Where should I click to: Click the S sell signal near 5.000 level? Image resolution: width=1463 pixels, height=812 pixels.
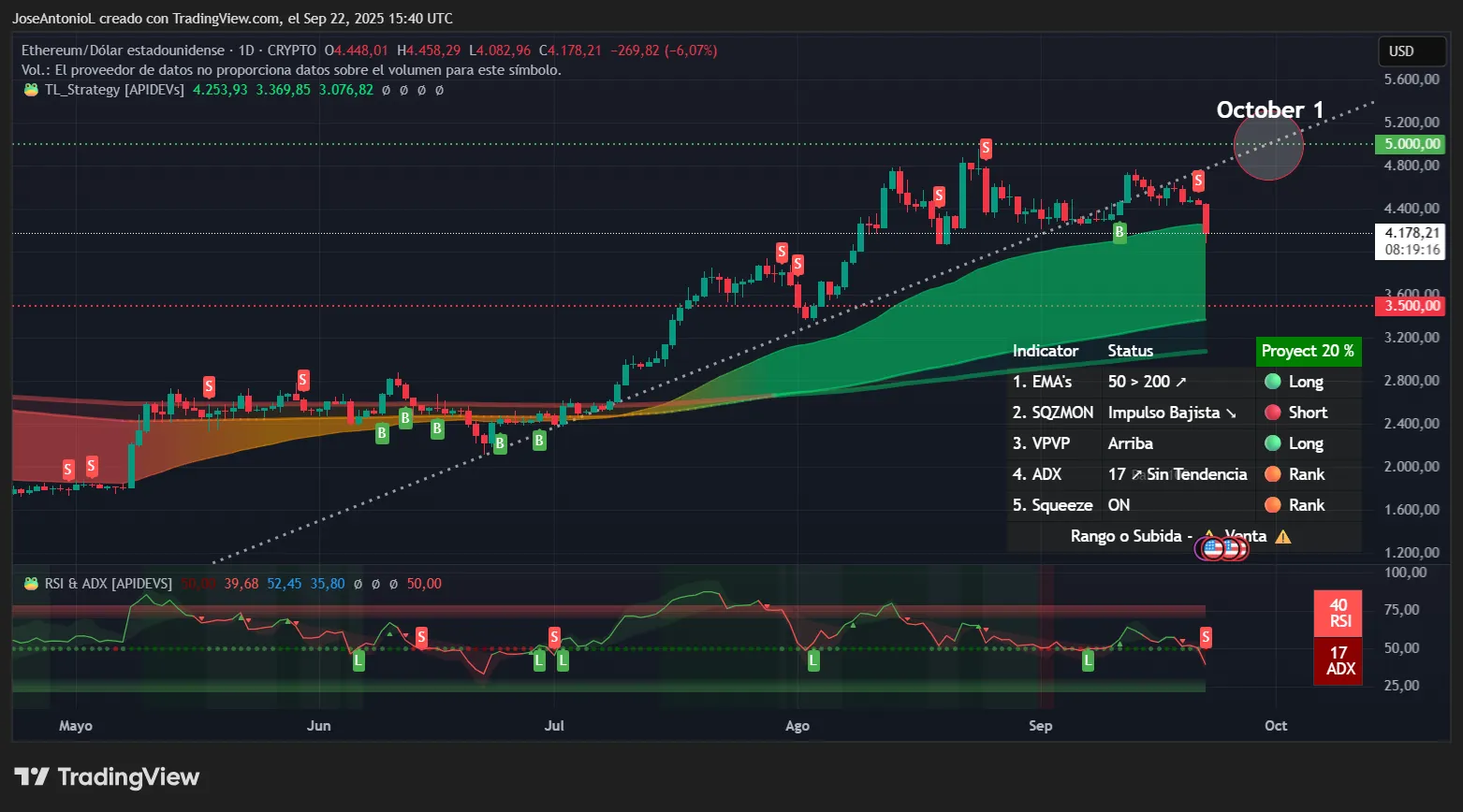coord(985,147)
